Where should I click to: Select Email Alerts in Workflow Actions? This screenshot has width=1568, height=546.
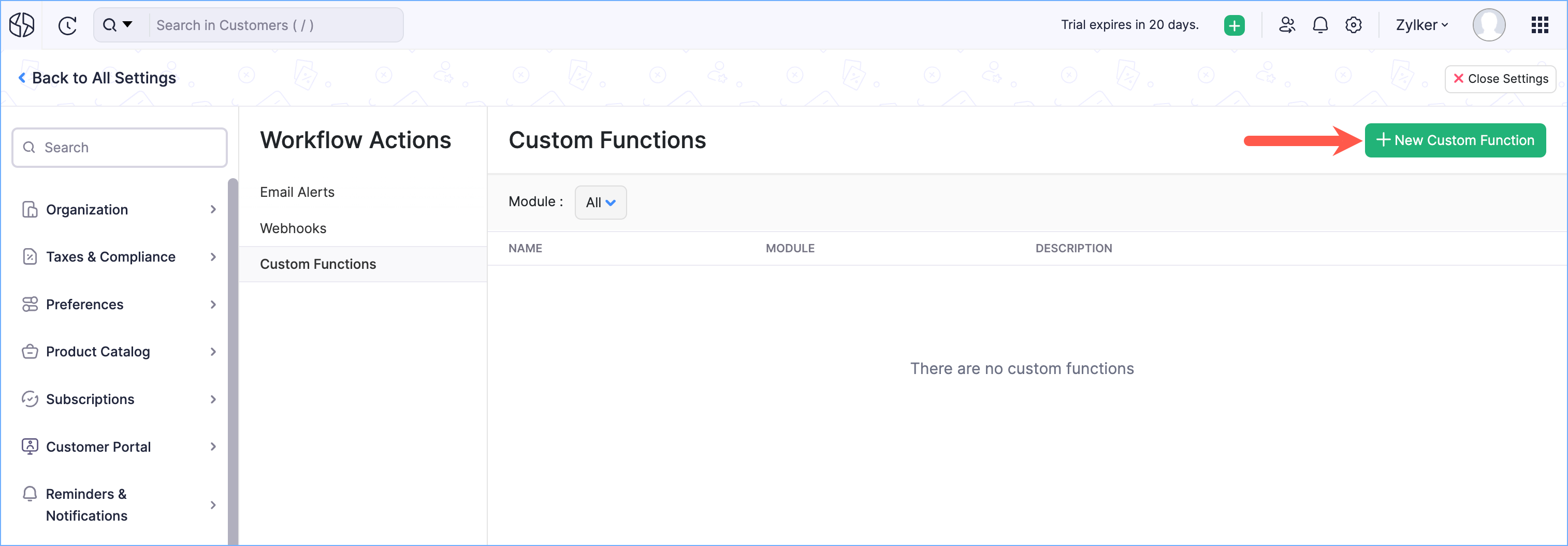(297, 192)
